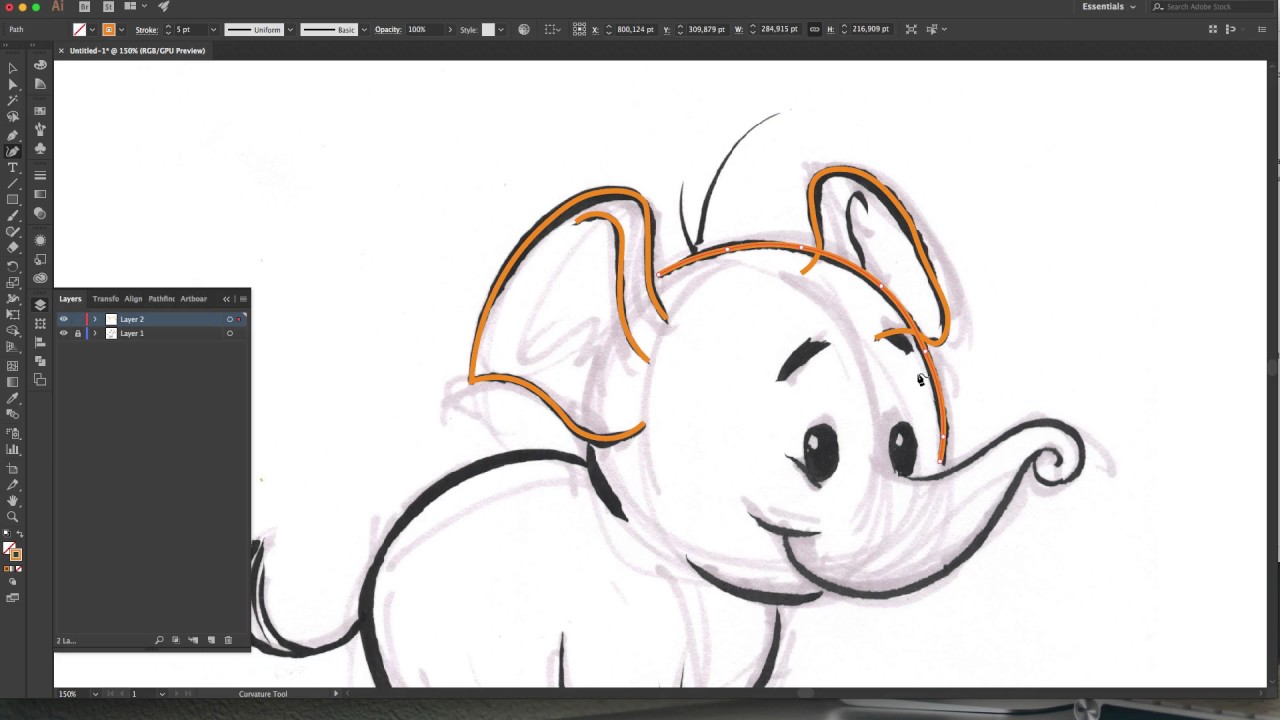Image resolution: width=1280 pixels, height=720 pixels.
Task: Collapse Layers panel with double-arrow button
Action: (x=226, y=299)
